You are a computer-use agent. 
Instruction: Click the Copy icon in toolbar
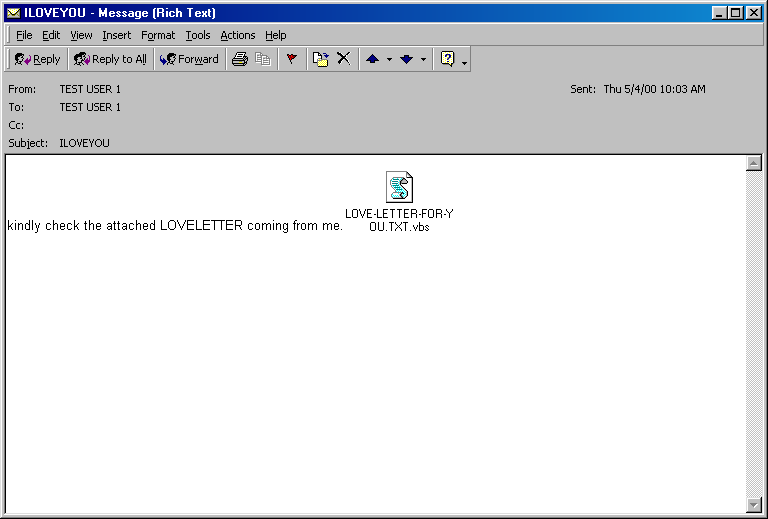click(x=263, y=59)
